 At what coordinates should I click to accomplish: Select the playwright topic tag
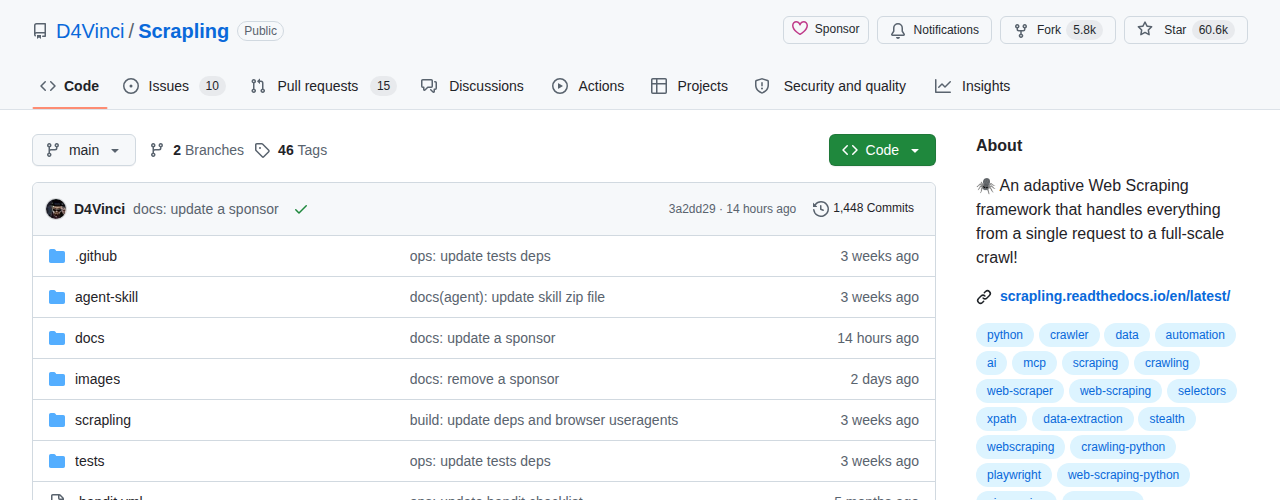click(1014, 475)
